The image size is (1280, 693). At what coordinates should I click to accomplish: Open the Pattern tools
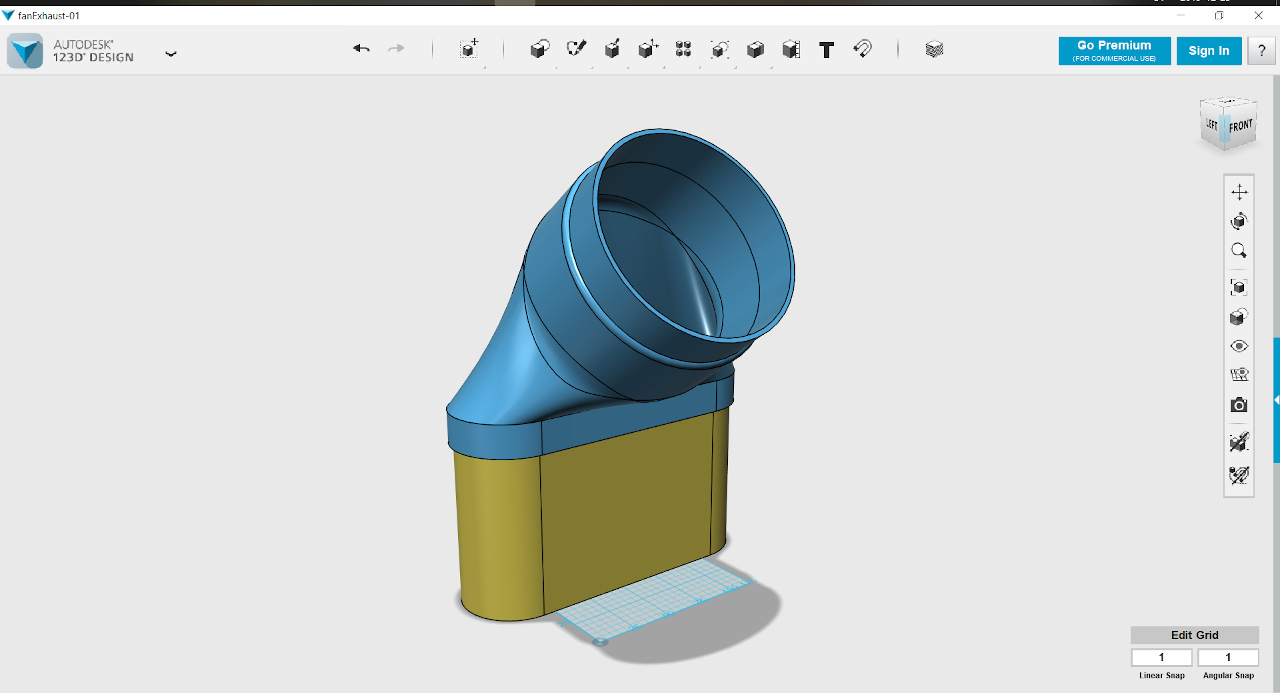(683, 49)
